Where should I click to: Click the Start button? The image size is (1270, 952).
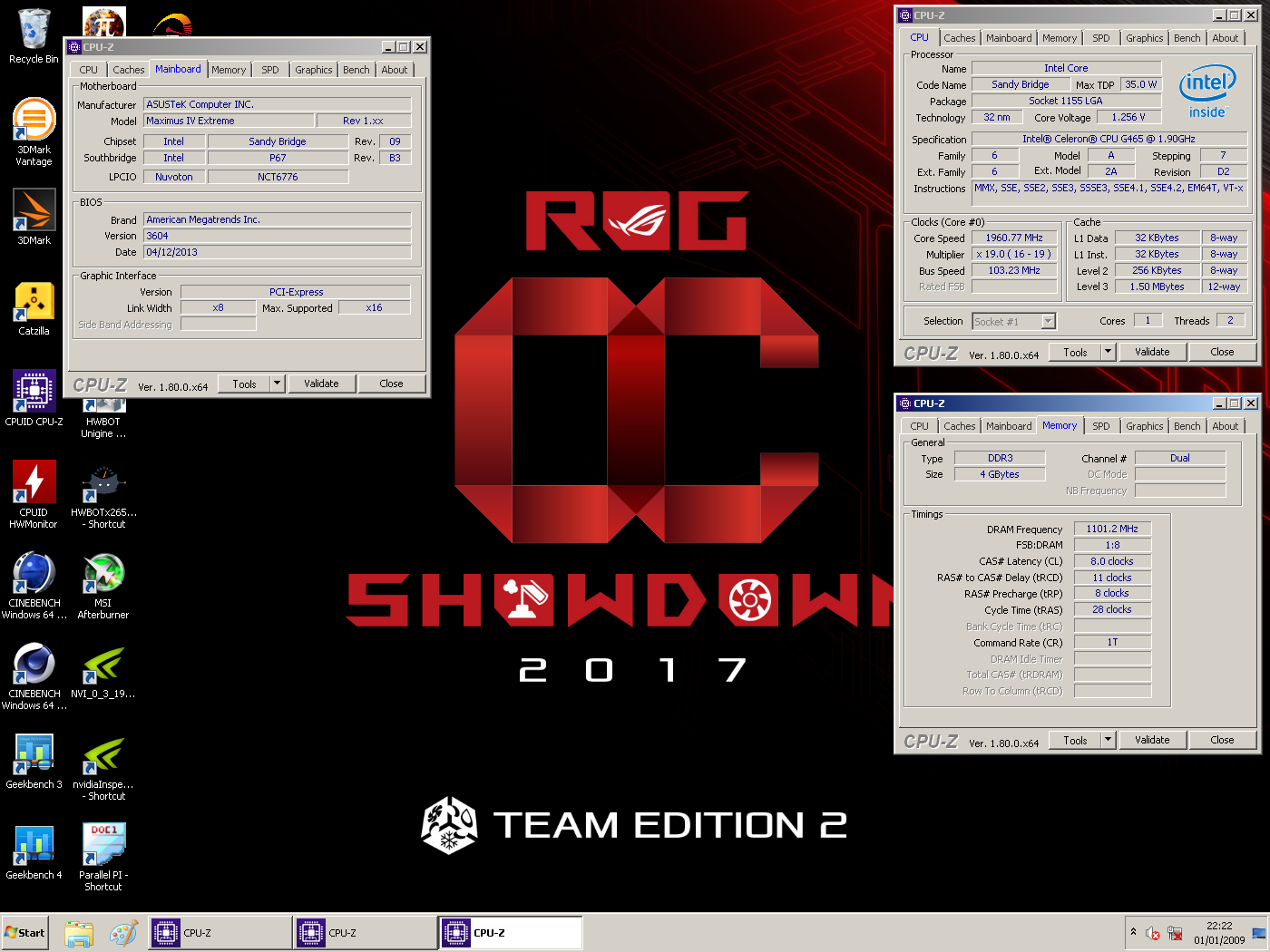[x=24, y=933]
